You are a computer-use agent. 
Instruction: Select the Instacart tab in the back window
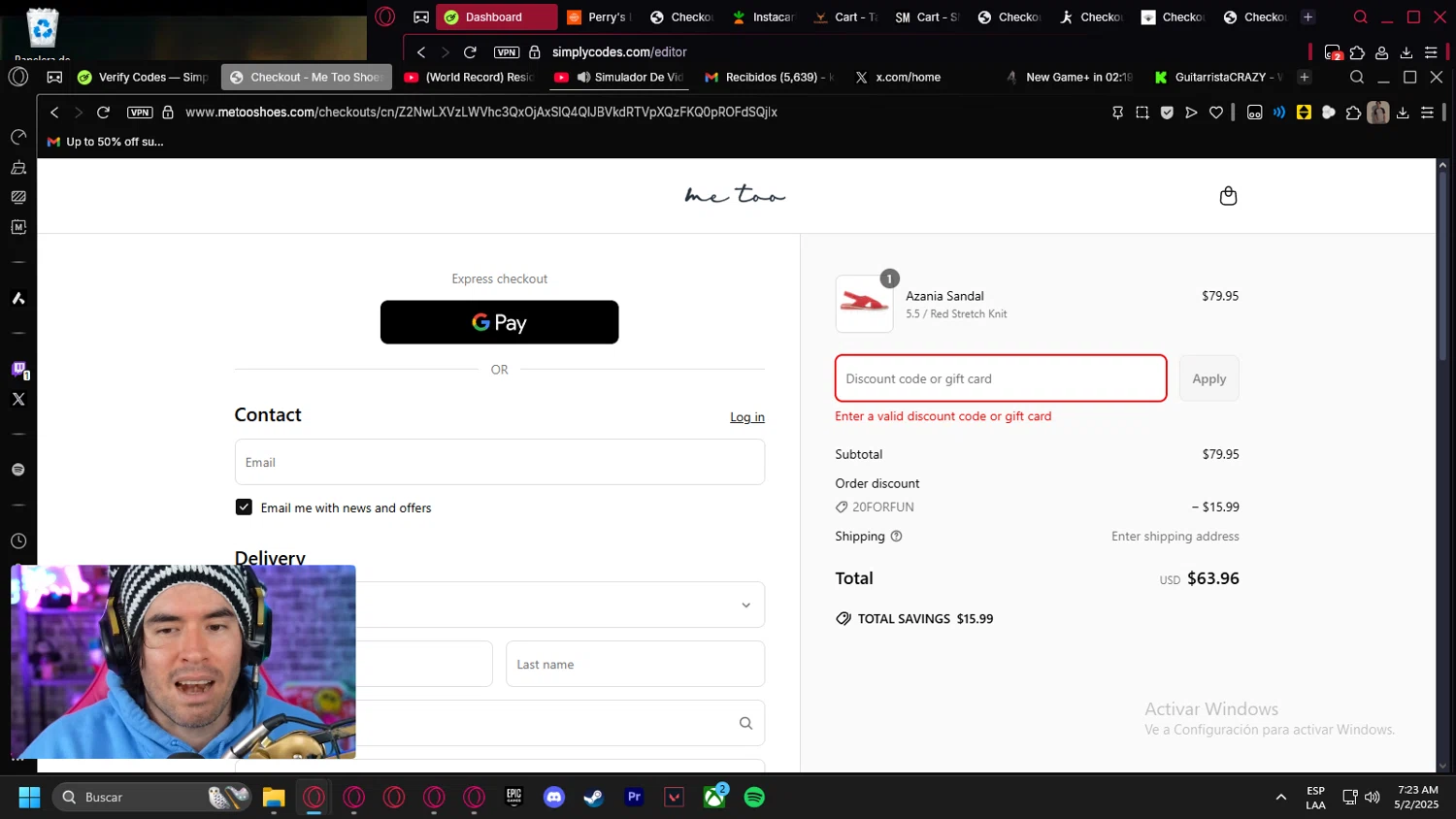click(764, 17)
